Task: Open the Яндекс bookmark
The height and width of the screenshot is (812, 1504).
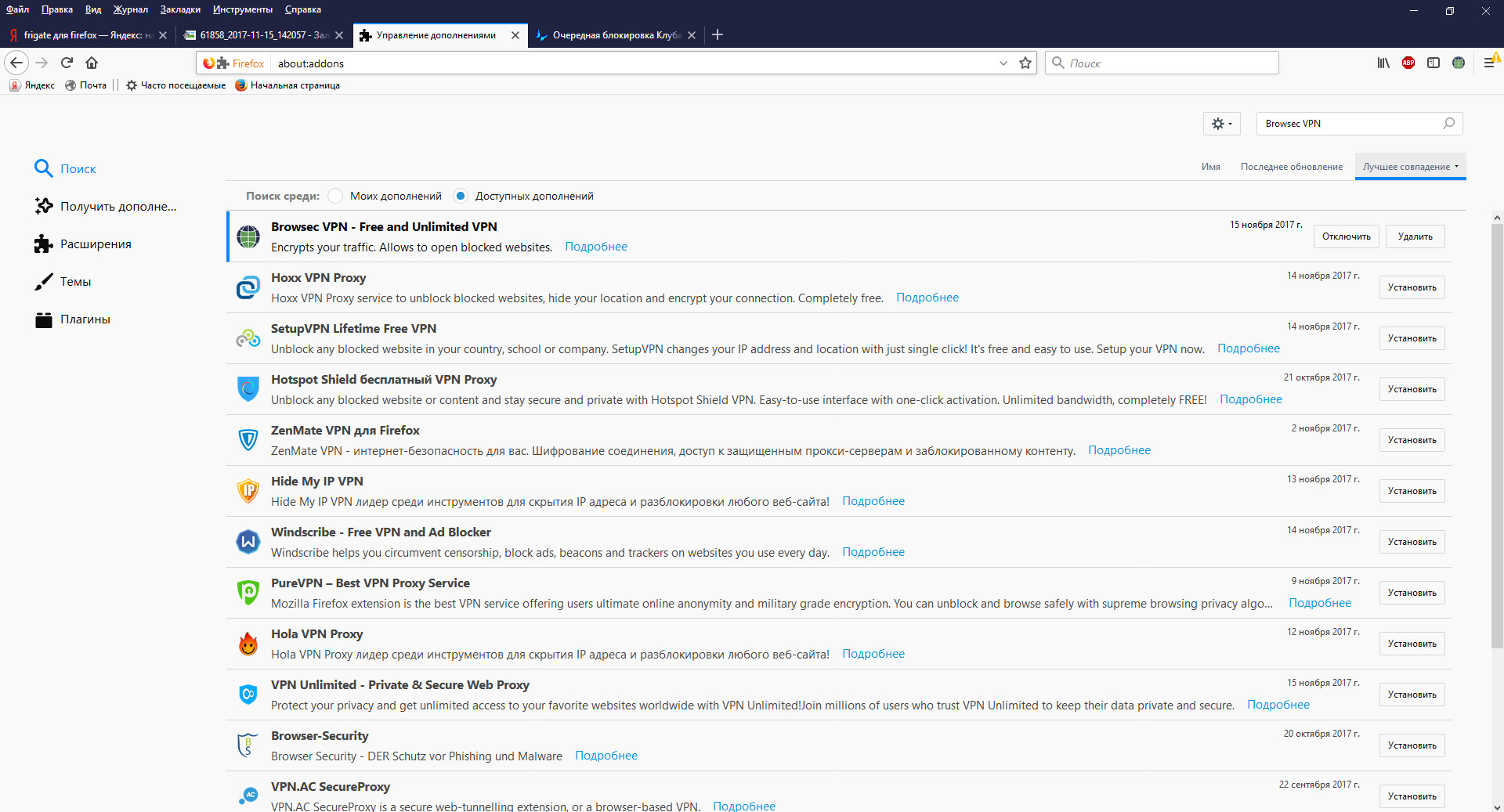Action: point(32,85)
